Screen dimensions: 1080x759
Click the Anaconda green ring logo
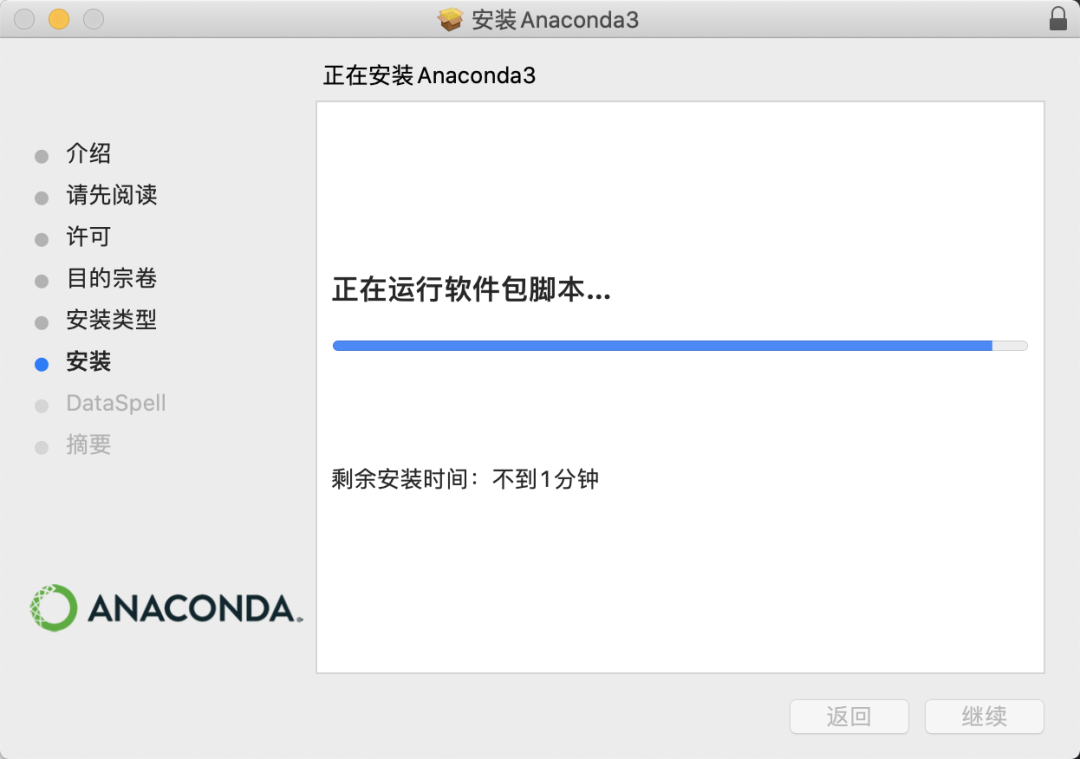pyautogui.click(x=53, y=607)
